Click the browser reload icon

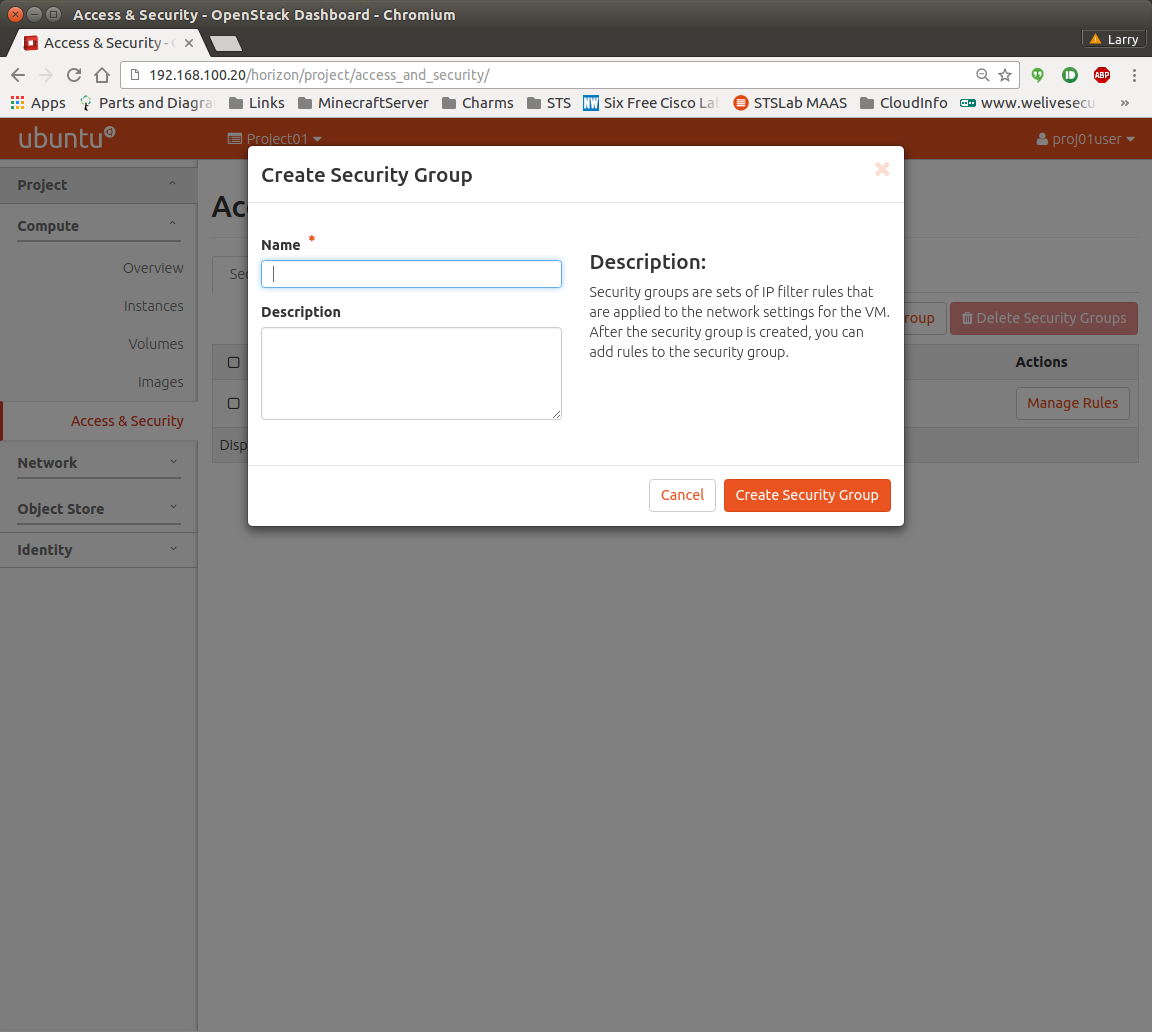74,75
